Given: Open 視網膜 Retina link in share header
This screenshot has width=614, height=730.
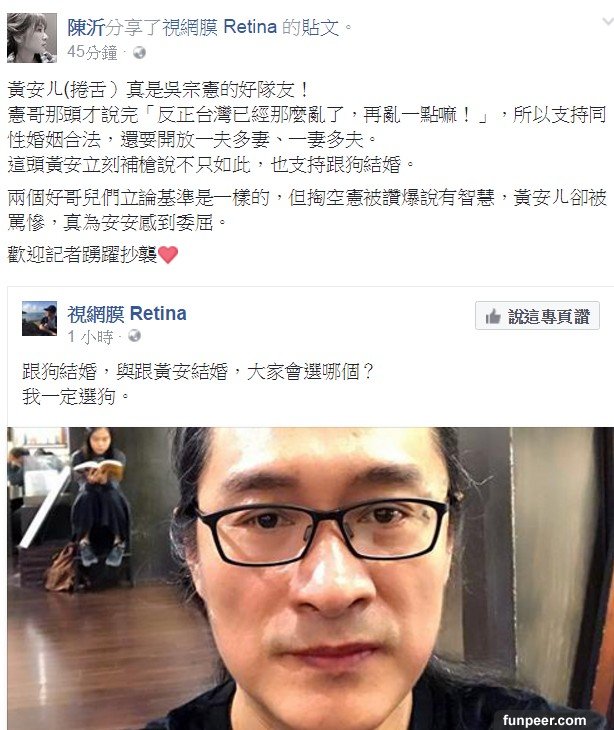Looking at the screenshot, I should [x=219, y=27].
